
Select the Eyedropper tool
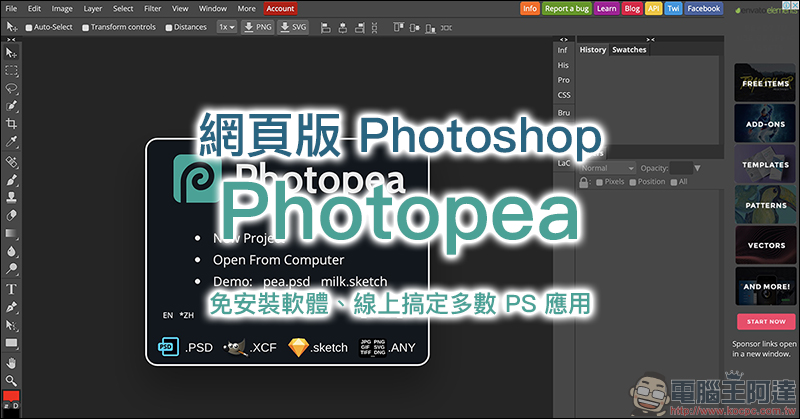point(11,141)
